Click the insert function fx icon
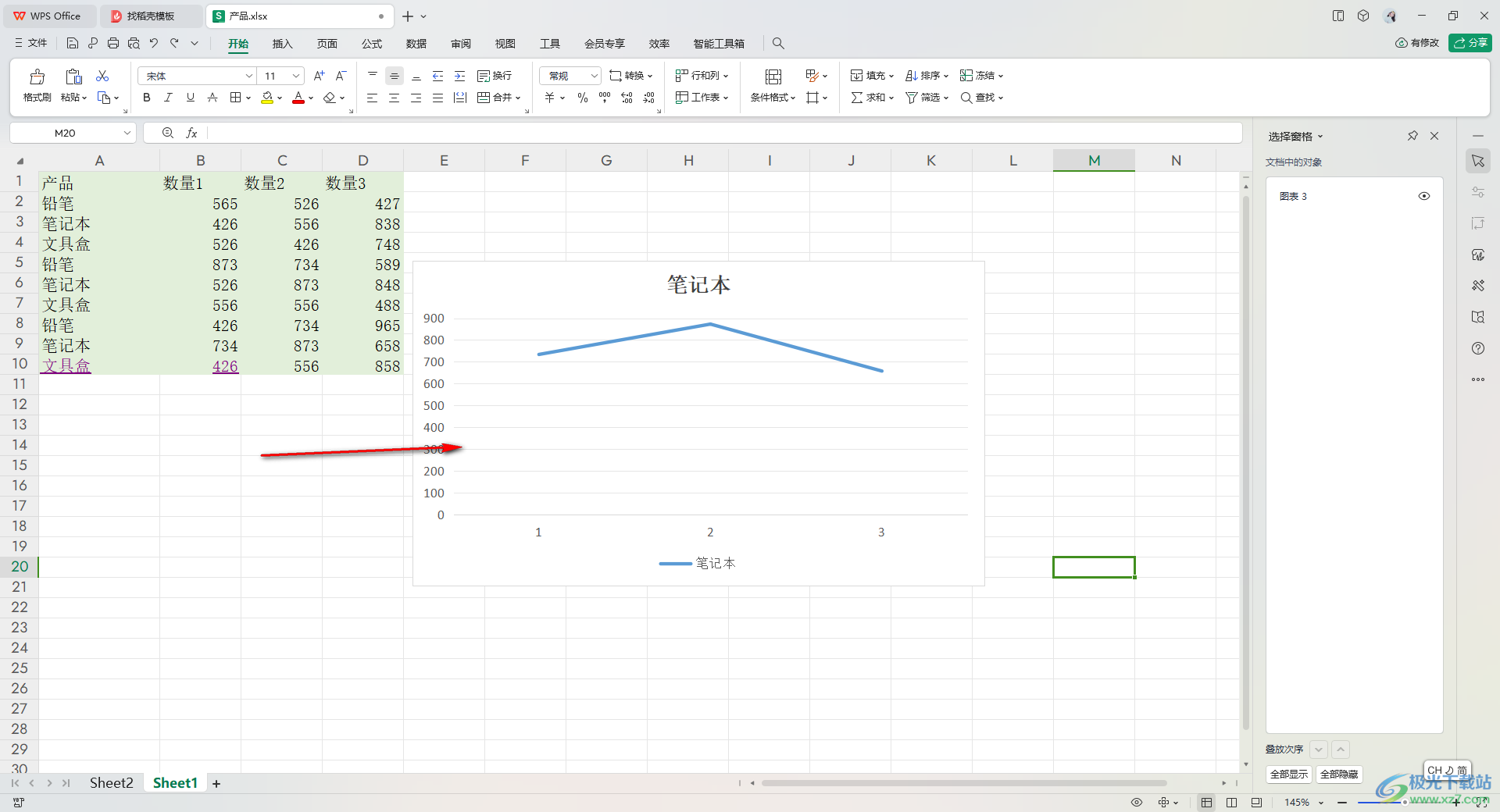The image size is (1500, 812). coord(191,134)
